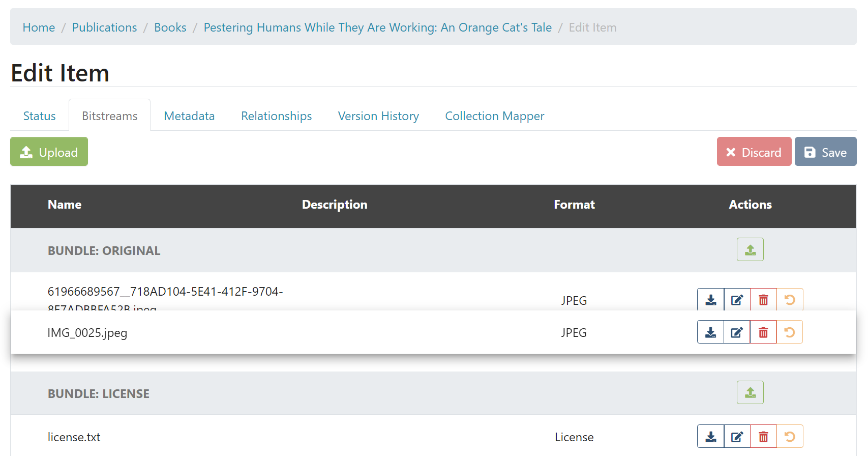Undo changes for IMG_0025.jpeg
The width and height of the screenshot is (868, 456).
point(790,333)
